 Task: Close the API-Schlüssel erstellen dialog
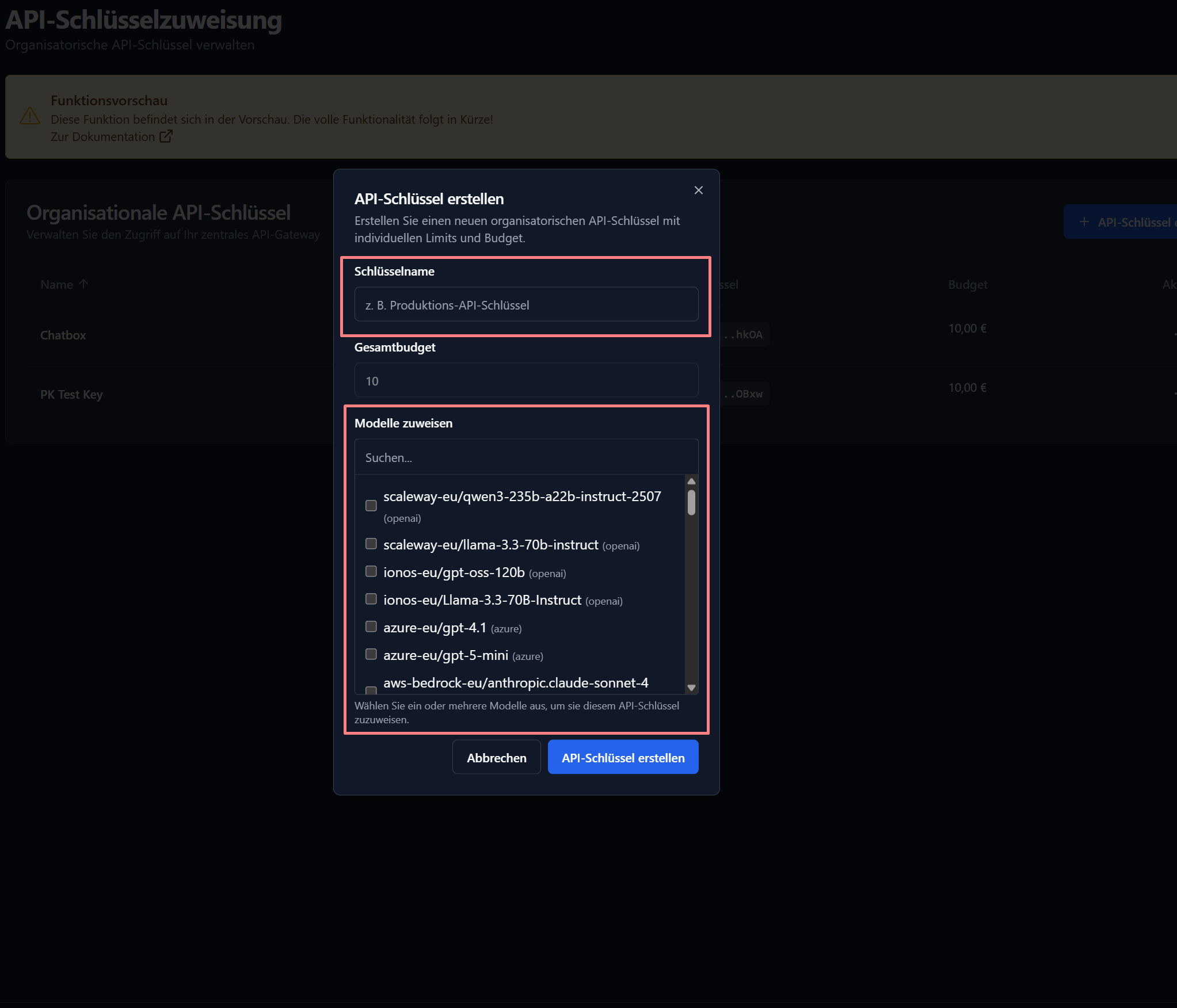[698, 190]
